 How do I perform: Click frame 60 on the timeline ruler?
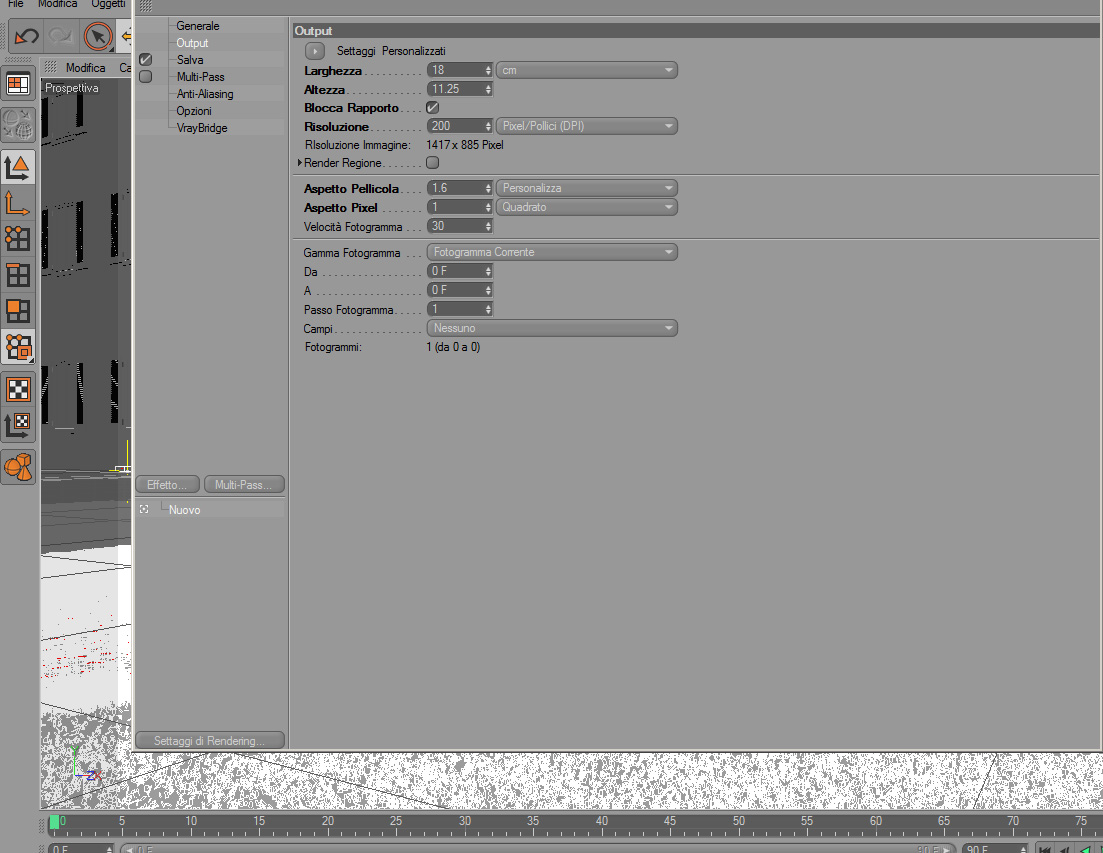[x=875, y=821]
